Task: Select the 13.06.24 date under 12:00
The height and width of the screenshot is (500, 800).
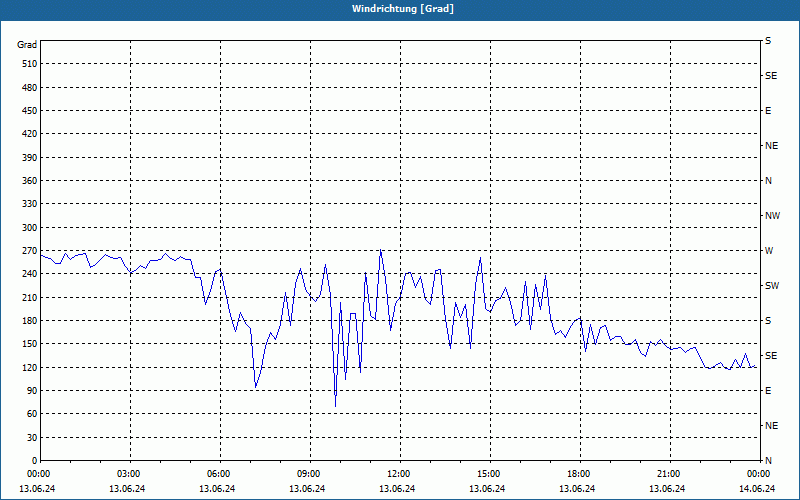Action: tap(397, 489)
